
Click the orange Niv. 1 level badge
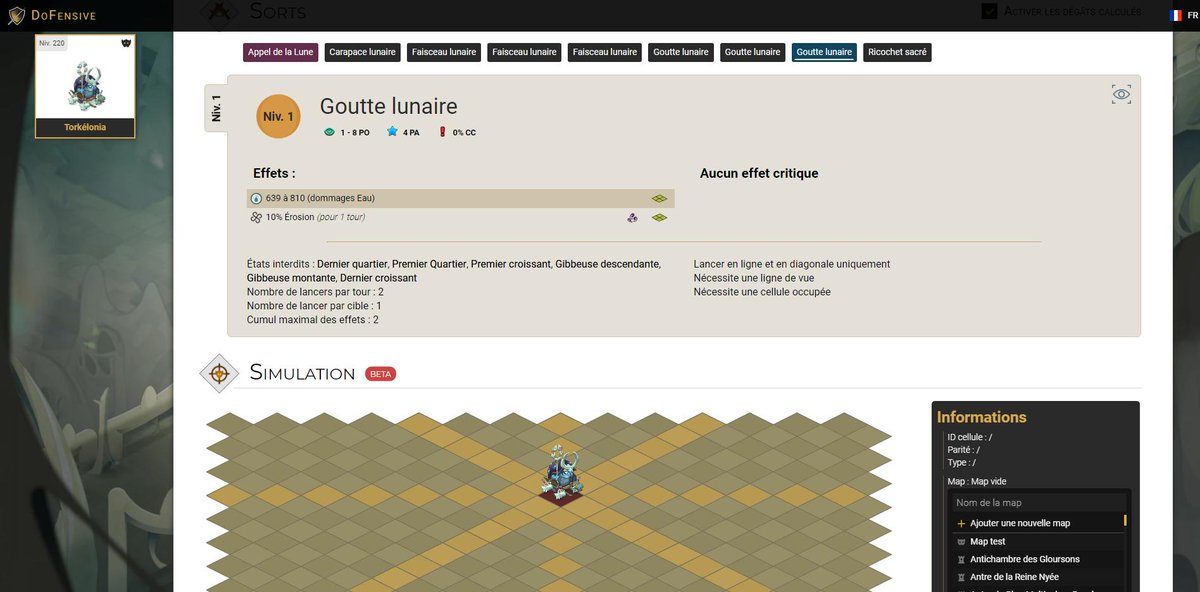(278, 116)
